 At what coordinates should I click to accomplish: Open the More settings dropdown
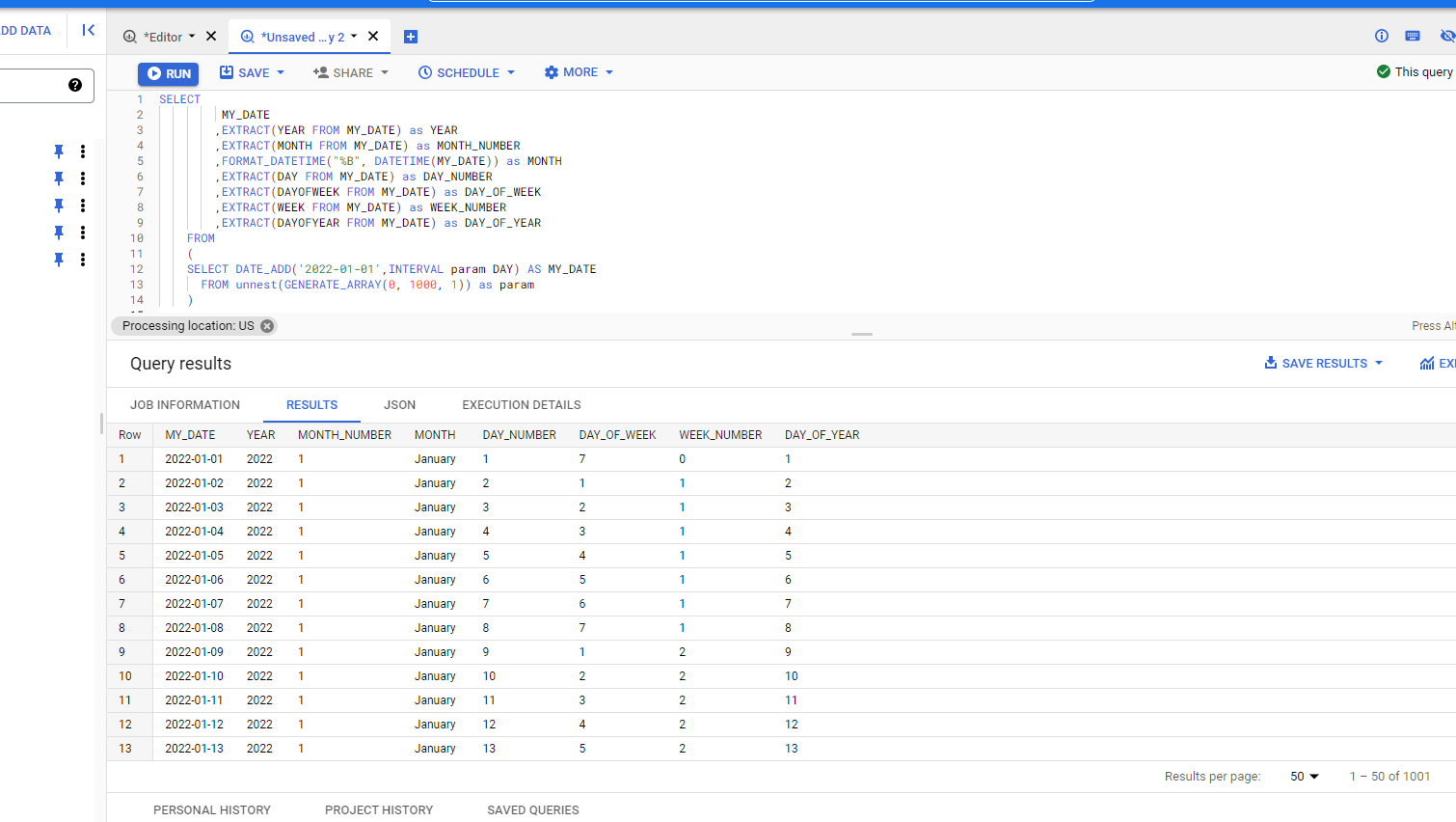point(579,72)
